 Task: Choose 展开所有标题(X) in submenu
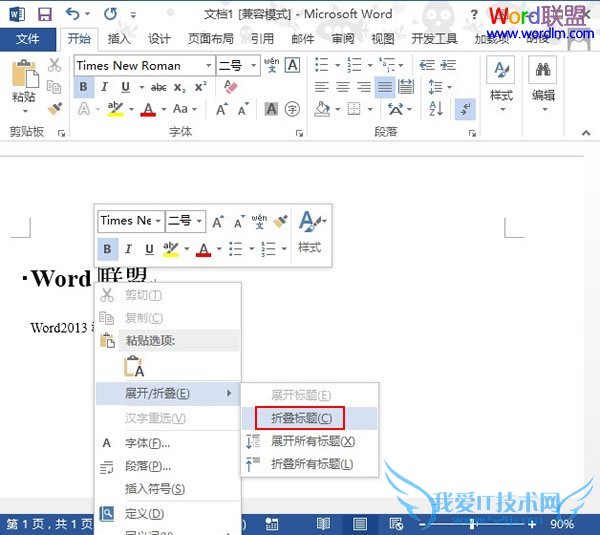coord(310,441)
